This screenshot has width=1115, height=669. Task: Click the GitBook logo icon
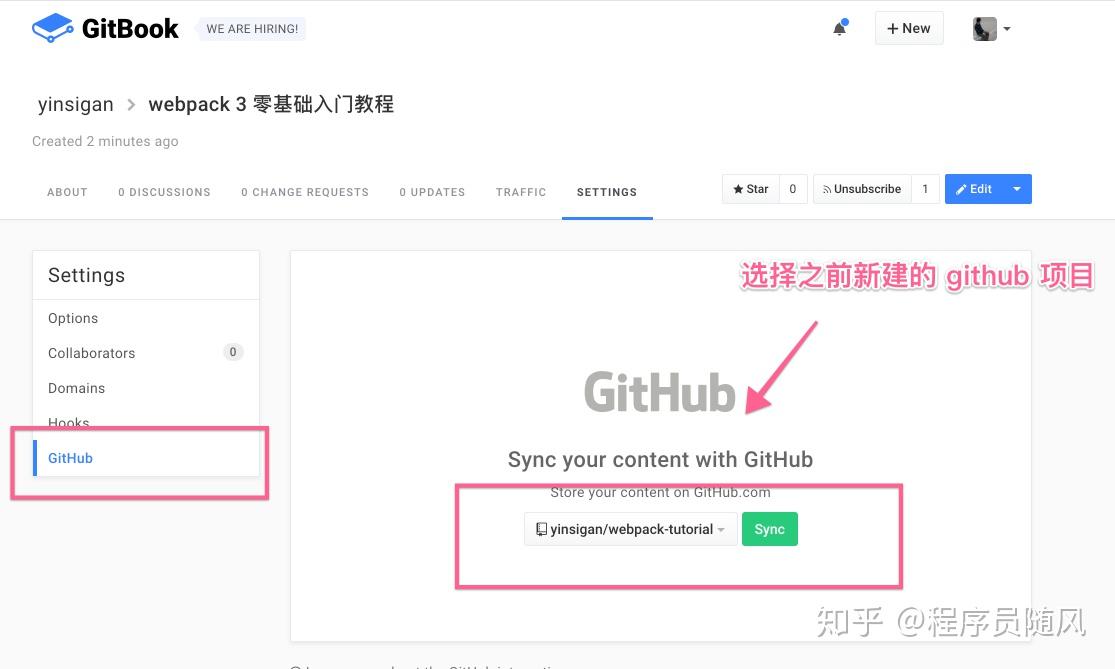pos(52,27)
